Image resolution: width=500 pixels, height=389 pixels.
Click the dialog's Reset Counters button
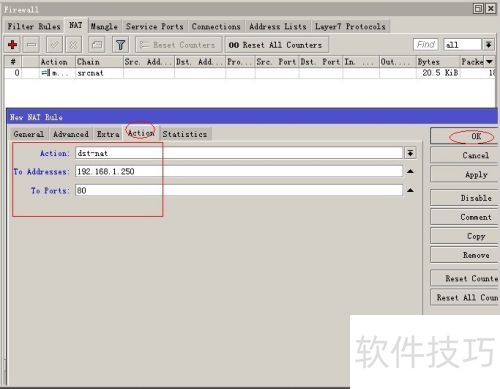click(x=465, y=278)
